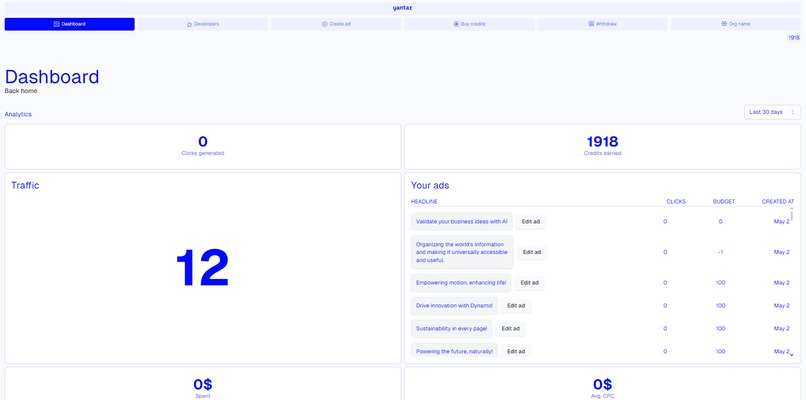Screen dimensions: 806x400
Task: Open the Withdraw tab
Action: click(602, 24)
